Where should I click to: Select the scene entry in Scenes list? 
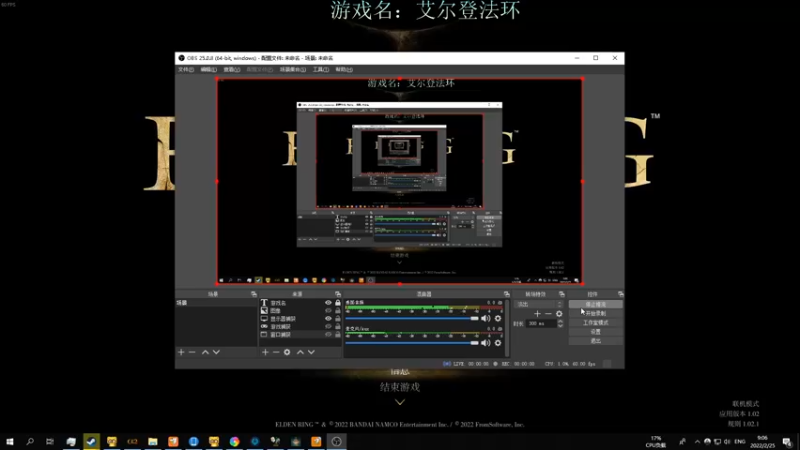pyautogui.click(x=216, y=303)
